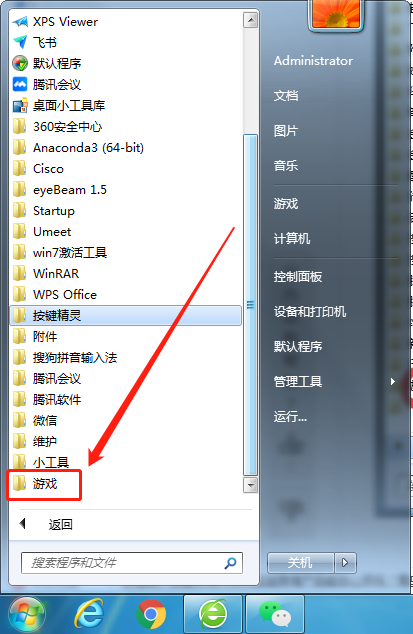This screenshot has height=634, width=413.
Task: Launch 腾讯会议 blue app icon
Action: [x=20, y=84]
